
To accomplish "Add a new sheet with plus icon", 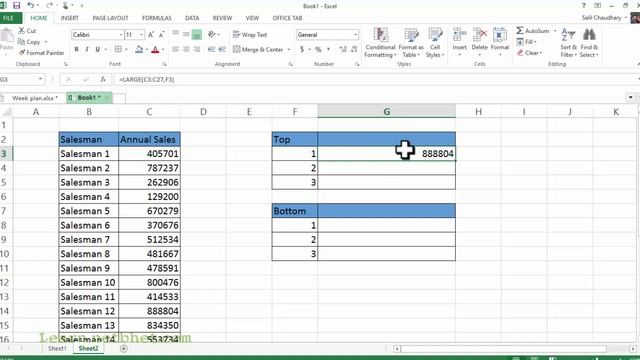I will (124, 349).
